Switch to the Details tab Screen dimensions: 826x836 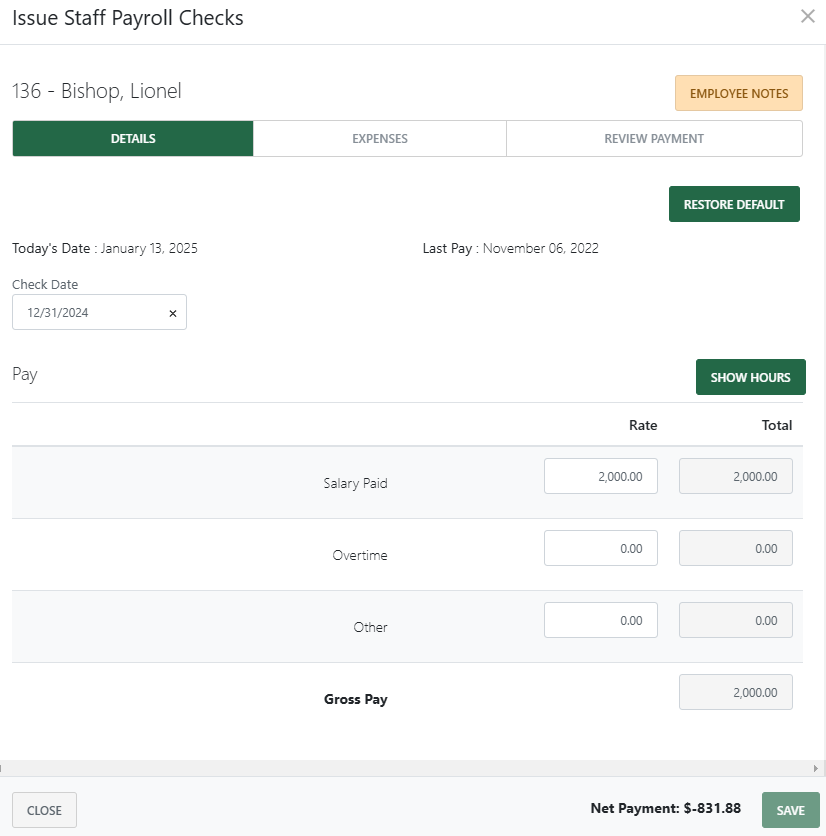pyautogui.click(x=133, y=139)
